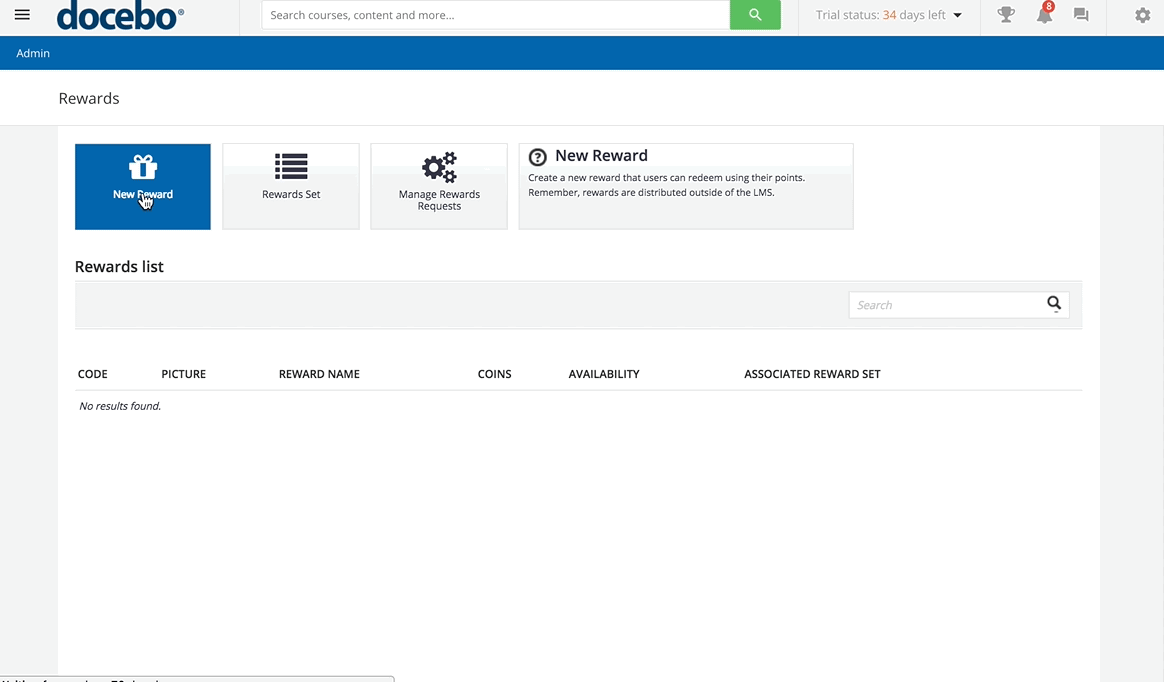This screenshot has height=682, width=1164.
Task: Expand the Trial status dropdown arrow
Action: (958, 15)
